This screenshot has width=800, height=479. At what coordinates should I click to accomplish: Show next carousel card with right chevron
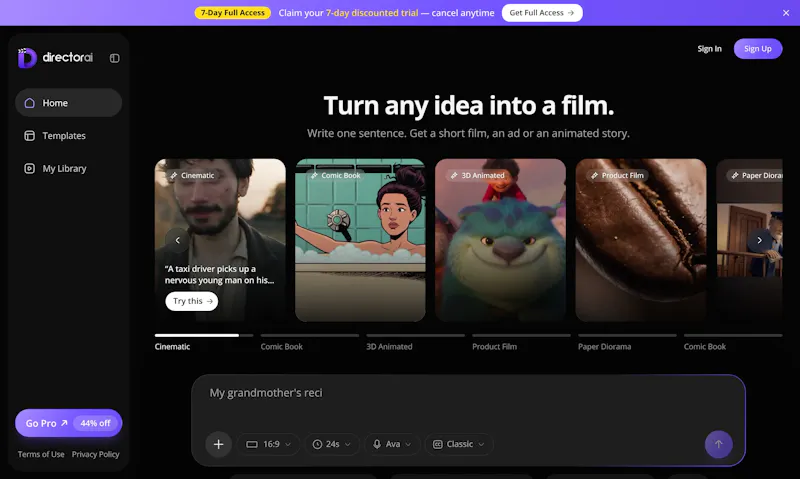pyautogui.click(x=759, y=240)
